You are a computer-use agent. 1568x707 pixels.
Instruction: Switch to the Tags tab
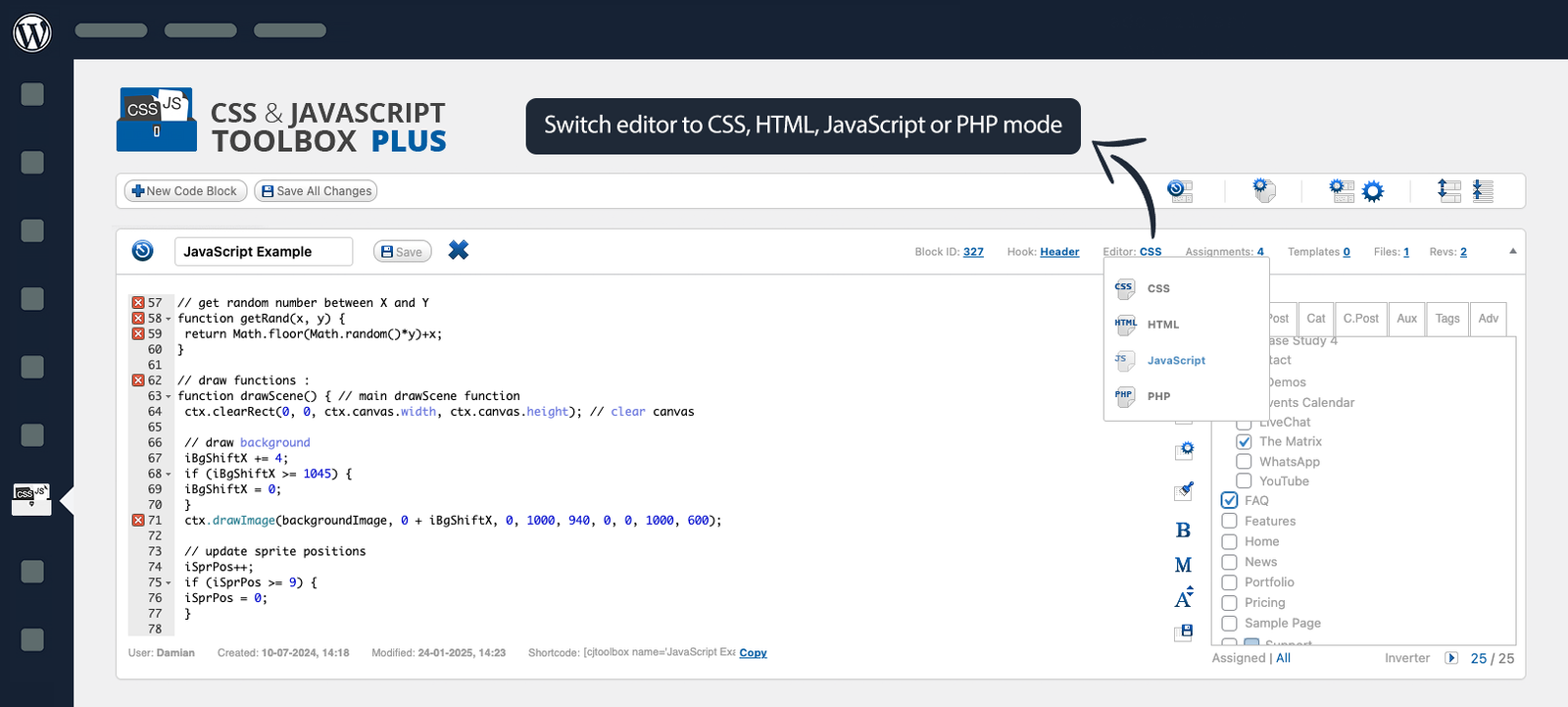(x=1447, y=319)
